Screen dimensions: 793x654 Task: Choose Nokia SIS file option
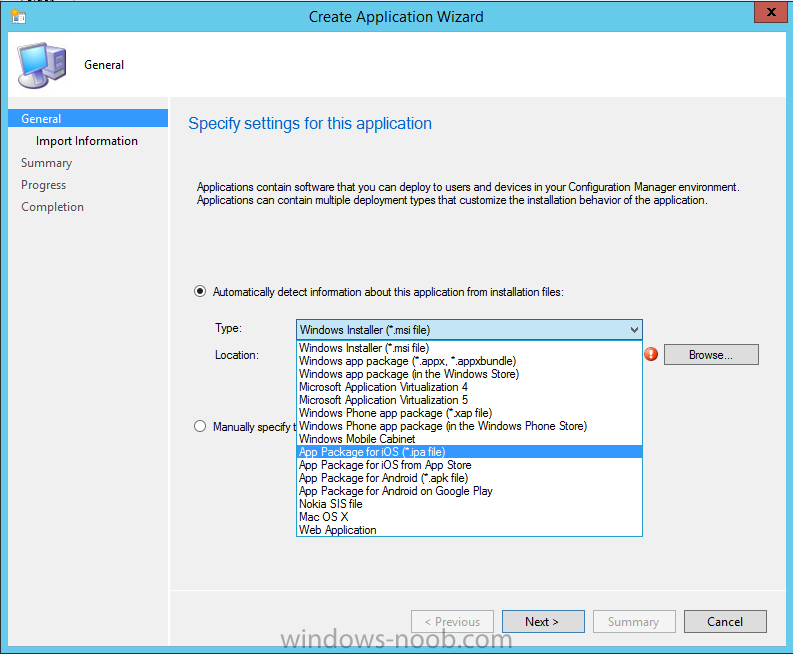[x=469, y=504]
